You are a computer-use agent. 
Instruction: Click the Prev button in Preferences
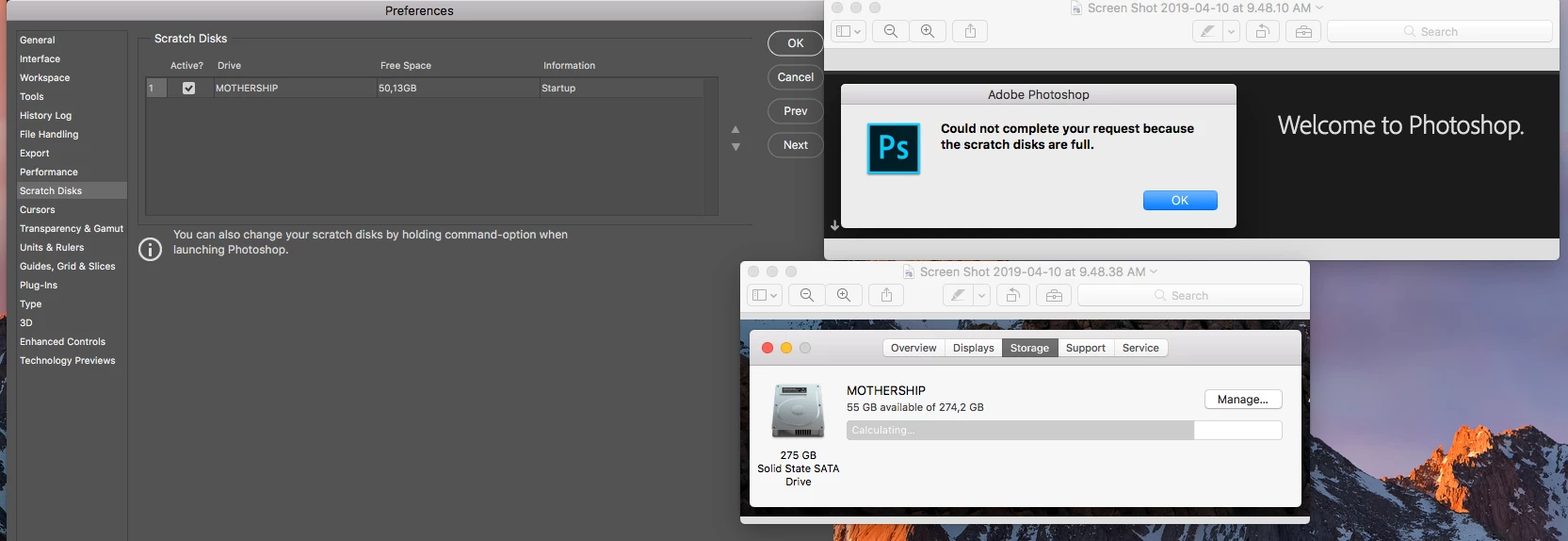coord(796,111)
